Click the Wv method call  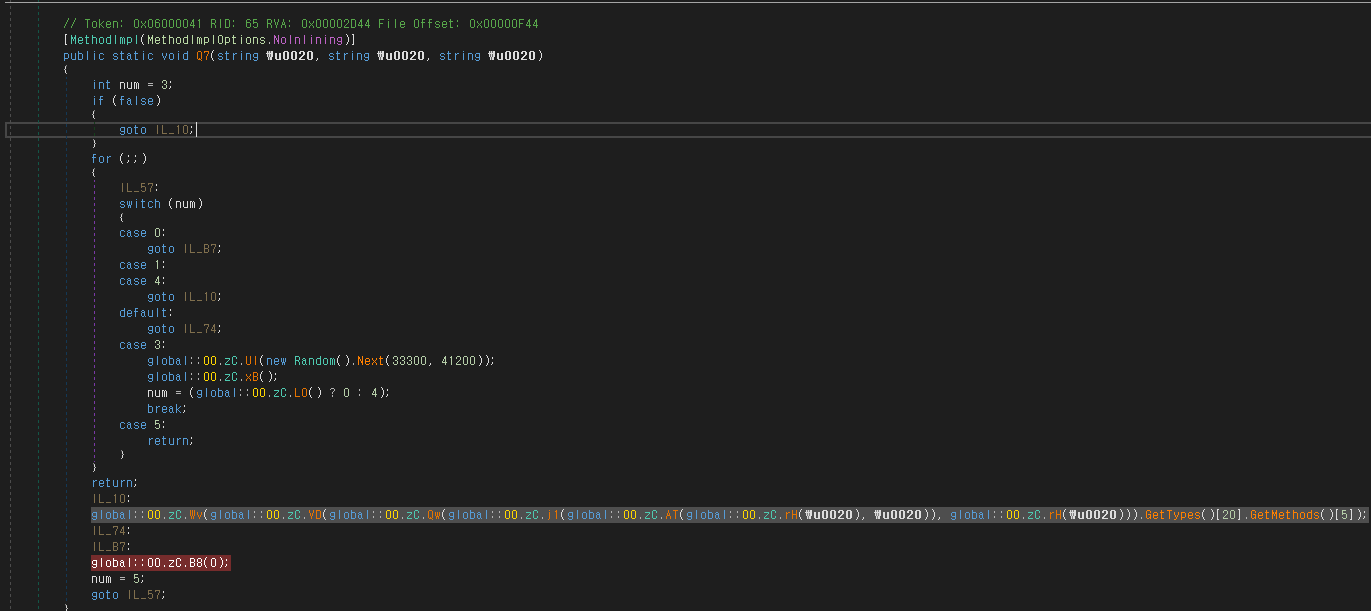[x=196, y=515]
